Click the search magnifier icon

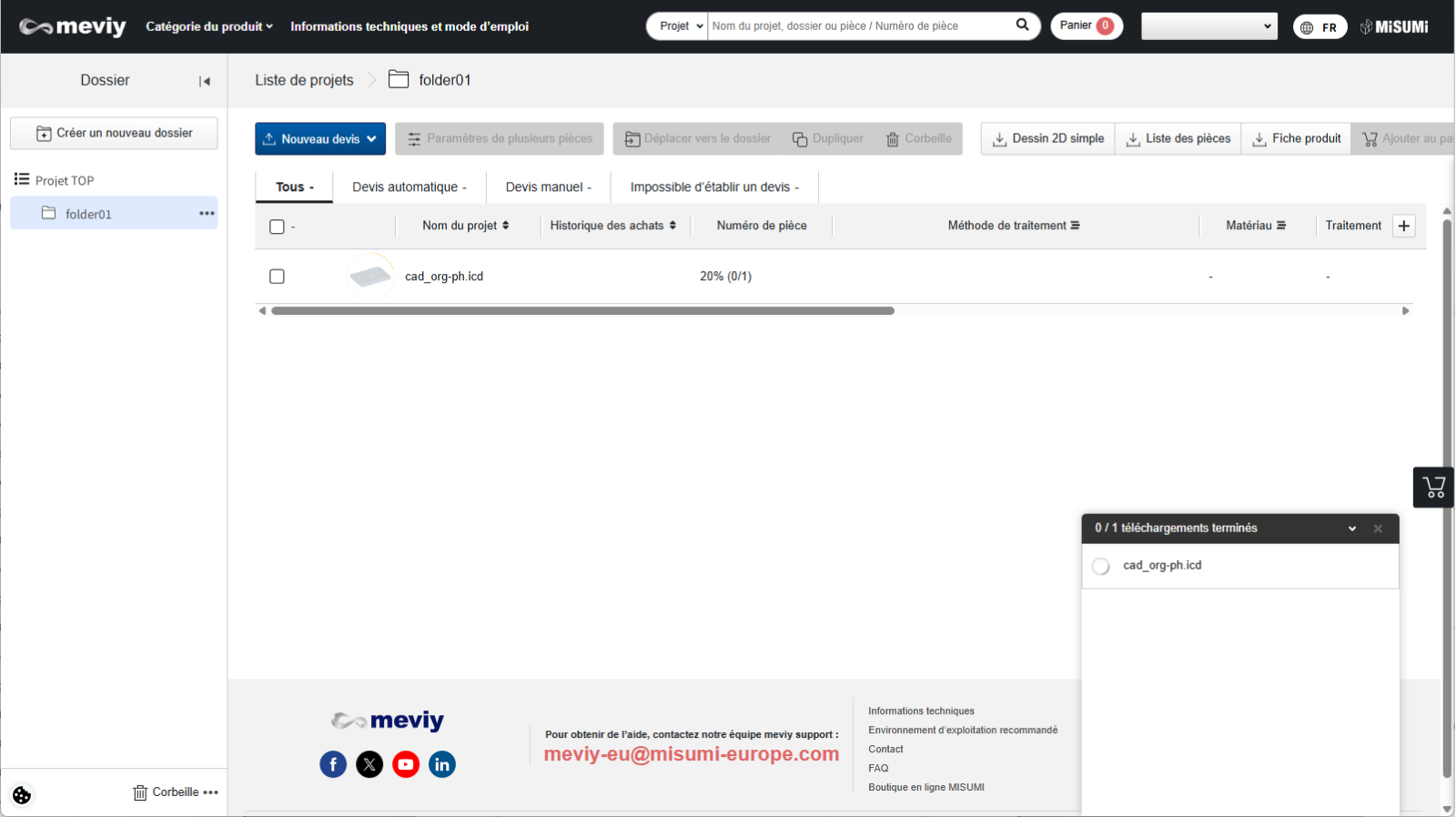(1022, 25)
